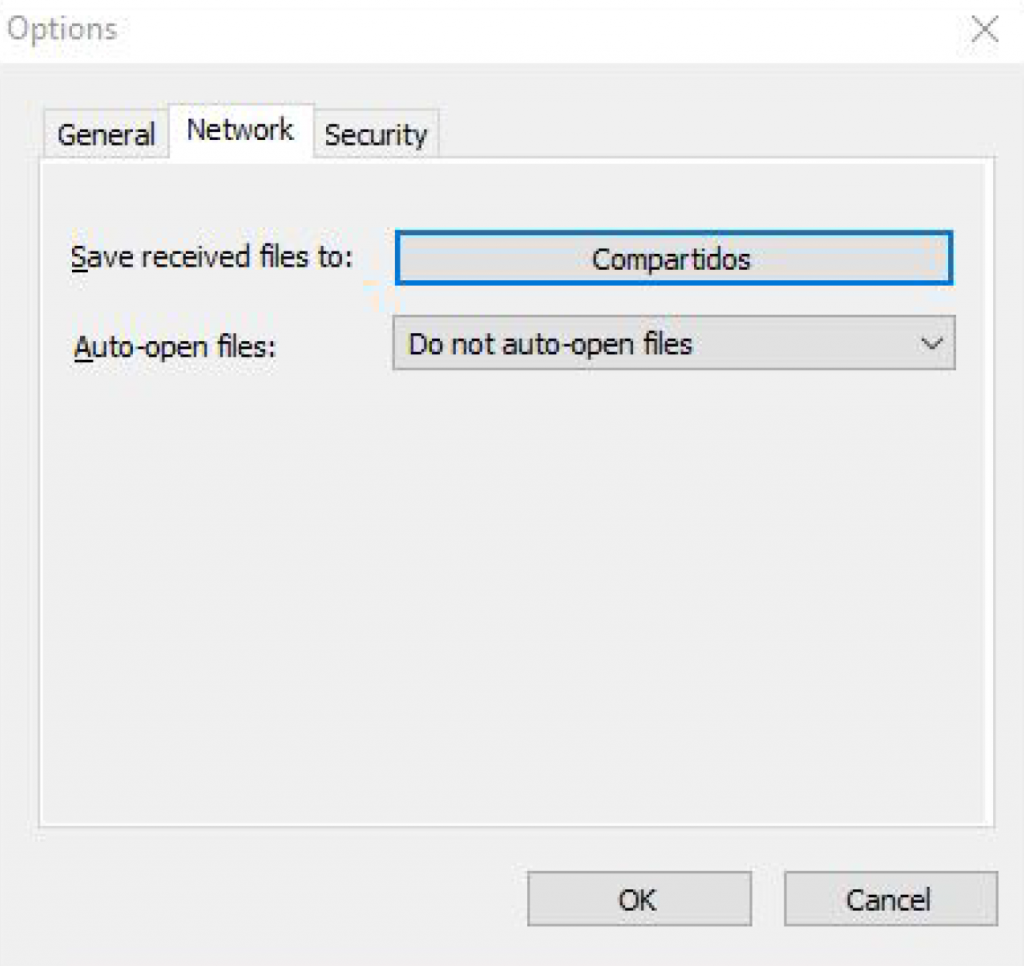Click the Compartidos folder button
The image size is (1024, 966).
[673, 259]
